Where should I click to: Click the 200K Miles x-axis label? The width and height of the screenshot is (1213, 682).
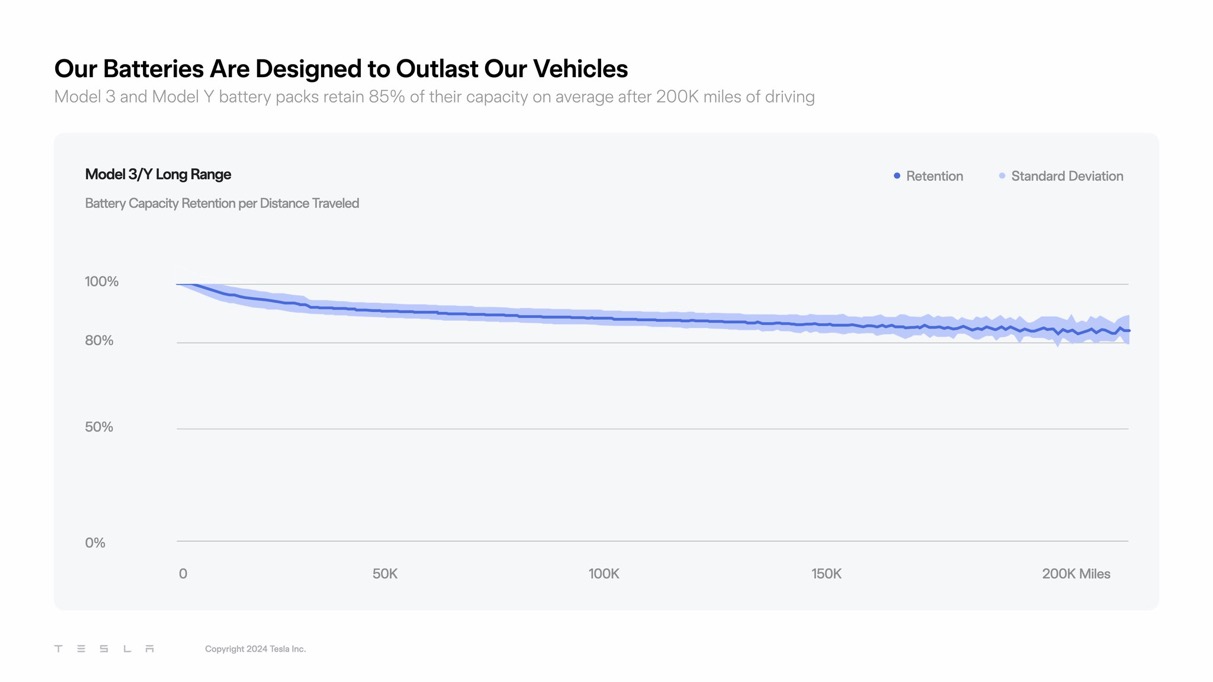click(x=1076, y=574)
